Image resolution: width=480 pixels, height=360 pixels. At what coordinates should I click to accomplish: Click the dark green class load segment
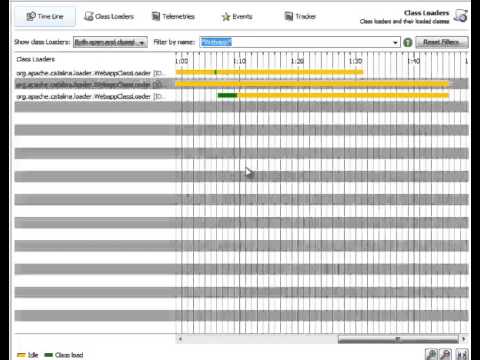(x=228, y=96)
